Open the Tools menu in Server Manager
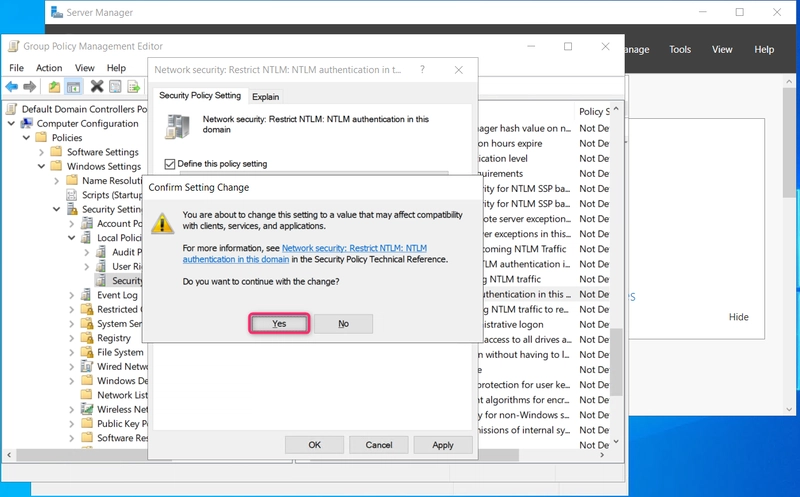This screenshot has width=800, height=497. pos(680,49)
